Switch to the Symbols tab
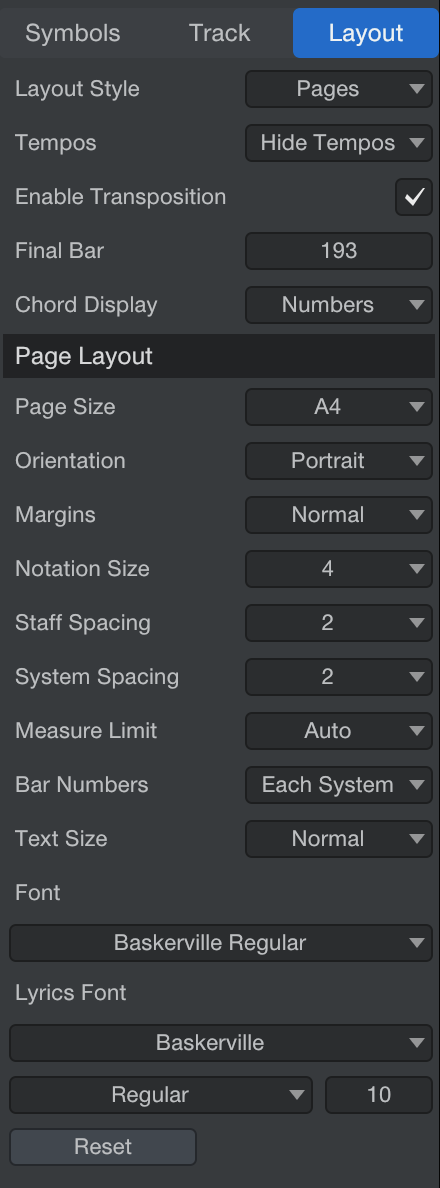Image resolution: width=440 pixels, height=1188 pixels. pos(73,33)
